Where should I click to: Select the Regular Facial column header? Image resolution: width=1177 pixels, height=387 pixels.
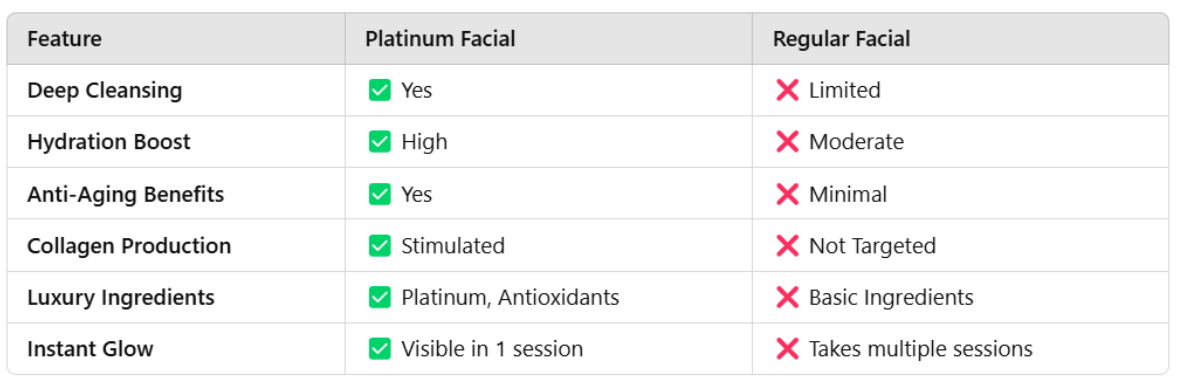[841, 39]
